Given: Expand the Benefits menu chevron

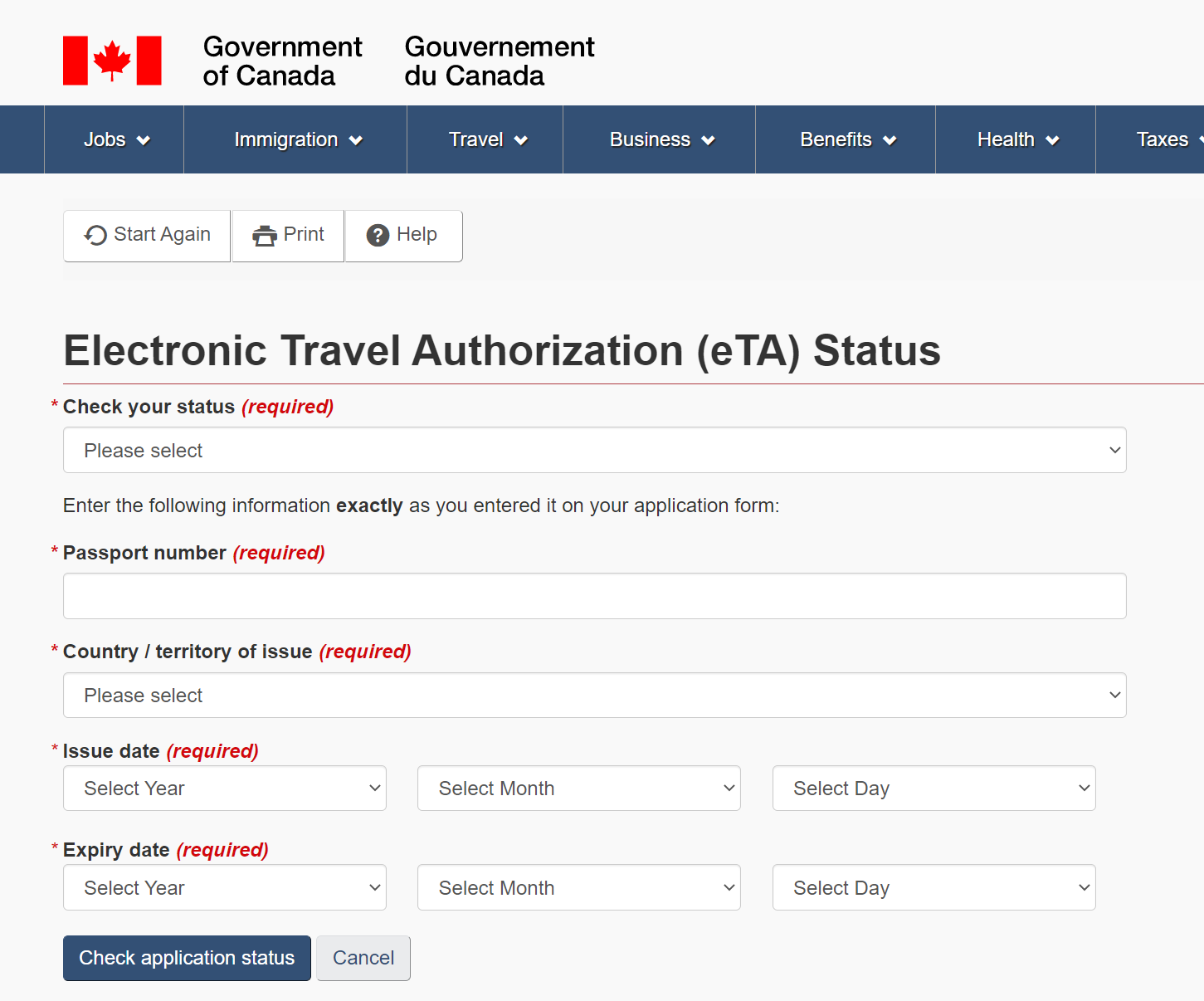Looking at the screenshot, I should coord(890,140).
